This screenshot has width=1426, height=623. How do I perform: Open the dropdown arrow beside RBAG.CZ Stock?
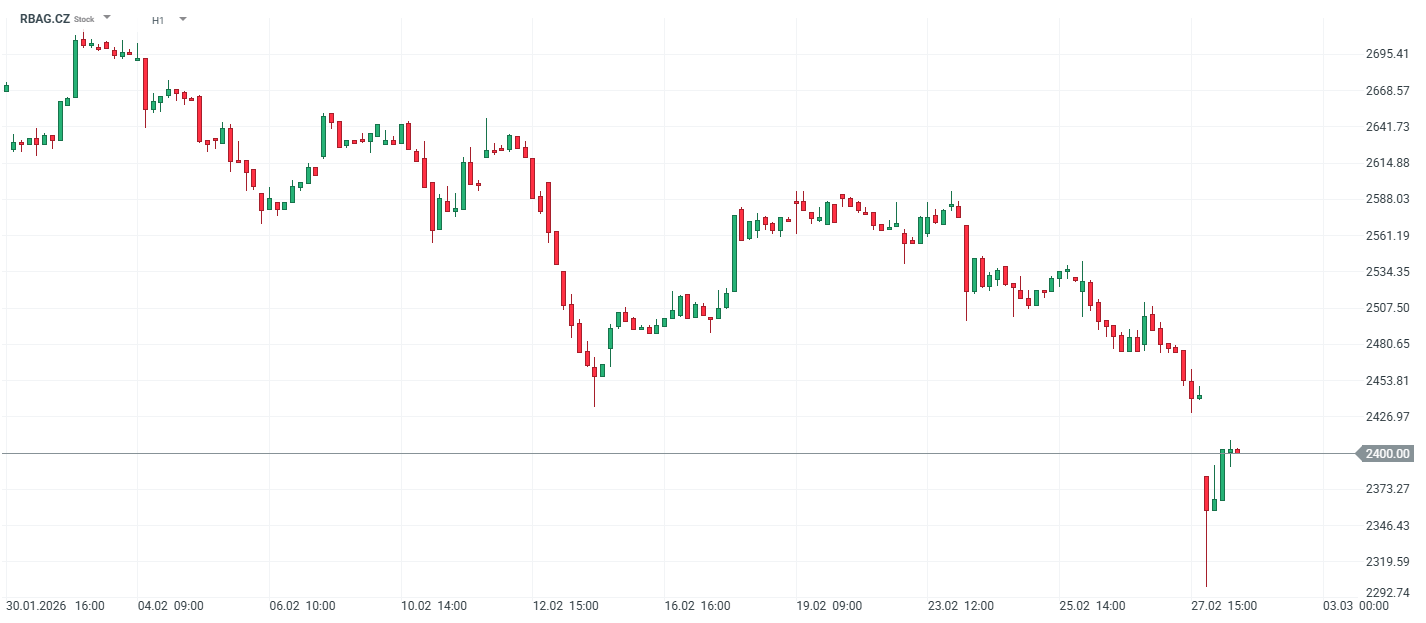click(107, 18)
